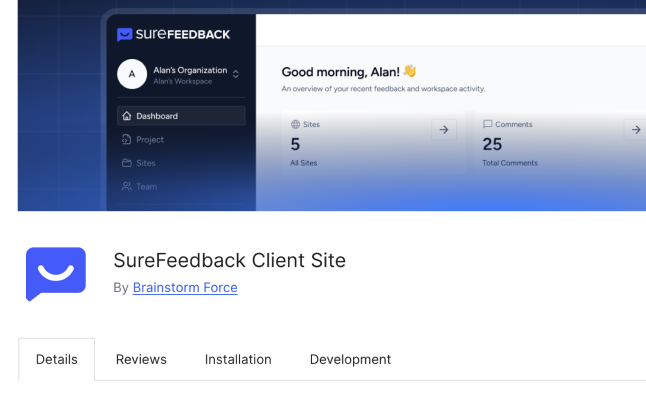Click the waving hand emoji
This screenshot has height=400, width=646.
click(x=410, y=71)
